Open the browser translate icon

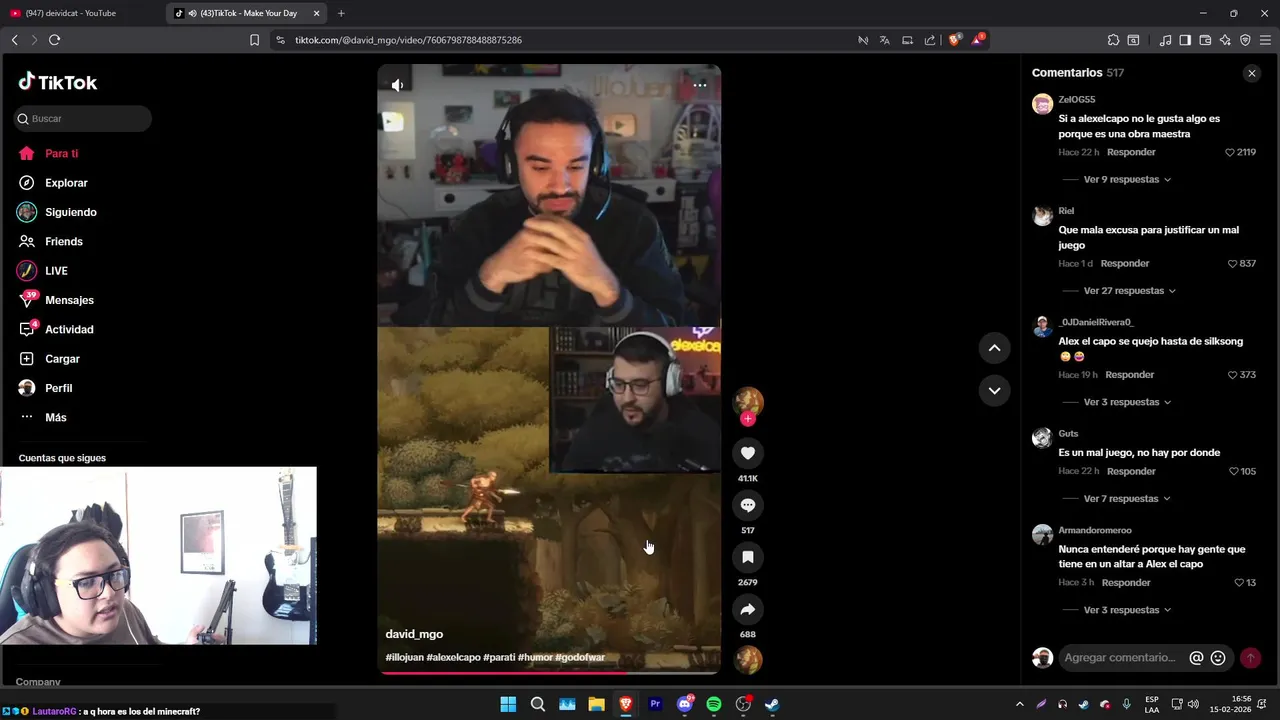[884, 40]
